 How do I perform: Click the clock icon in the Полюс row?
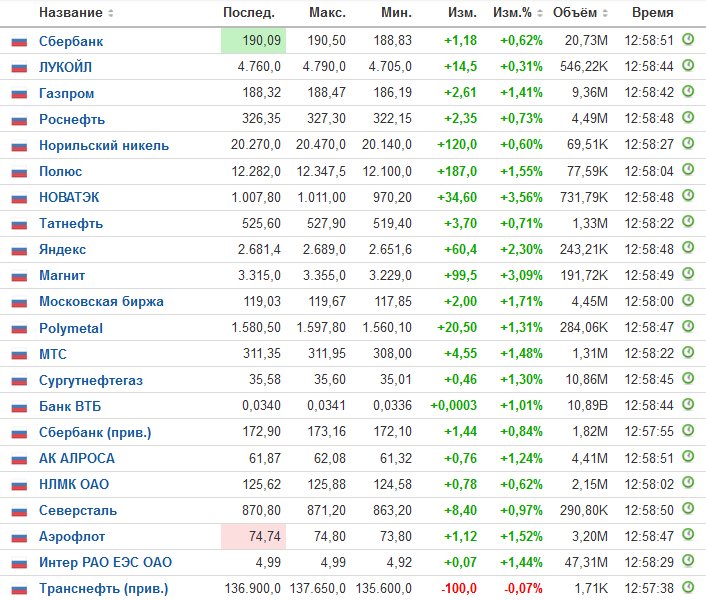coord(688,170)
